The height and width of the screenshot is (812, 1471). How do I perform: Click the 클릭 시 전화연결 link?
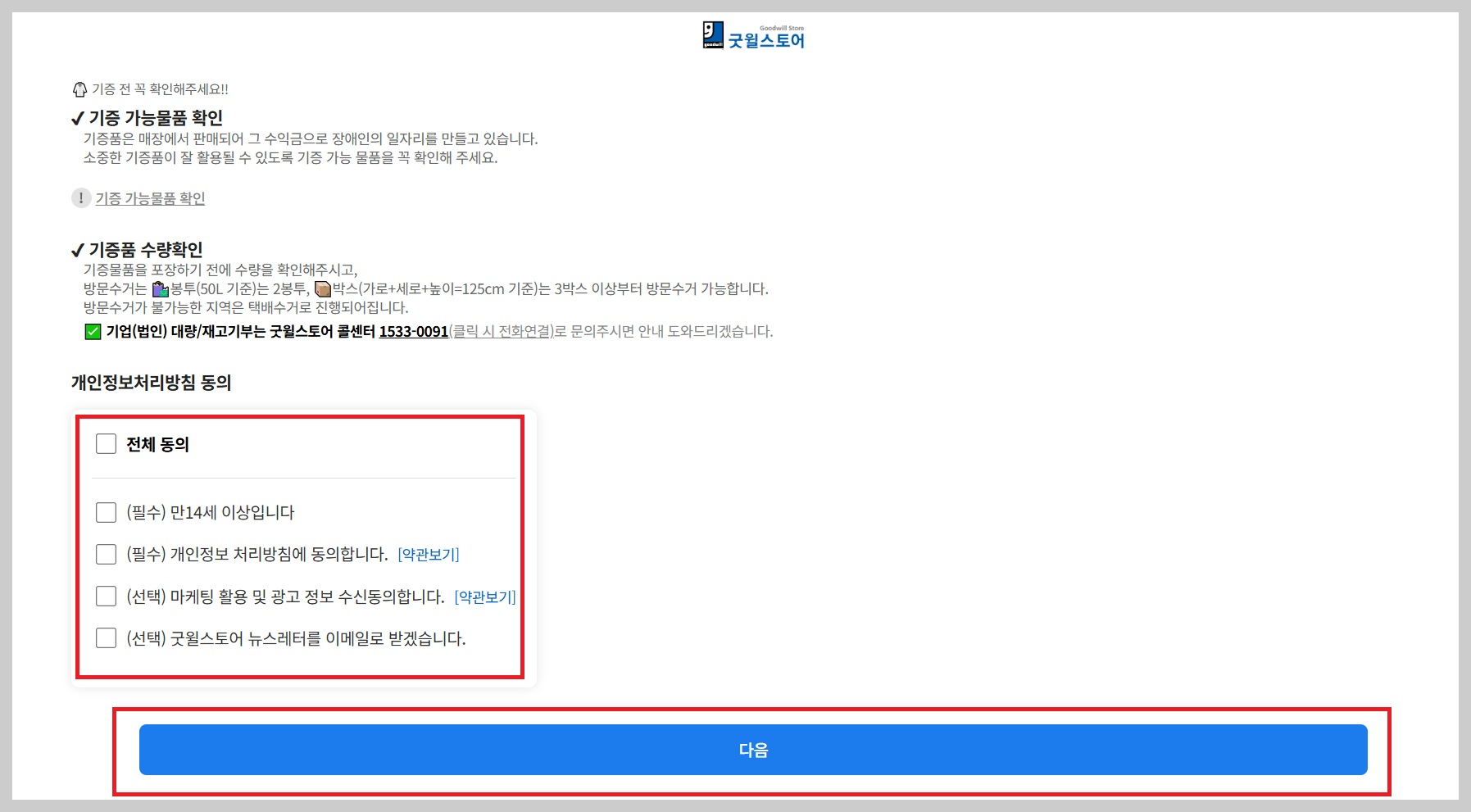tap(502, 332)
